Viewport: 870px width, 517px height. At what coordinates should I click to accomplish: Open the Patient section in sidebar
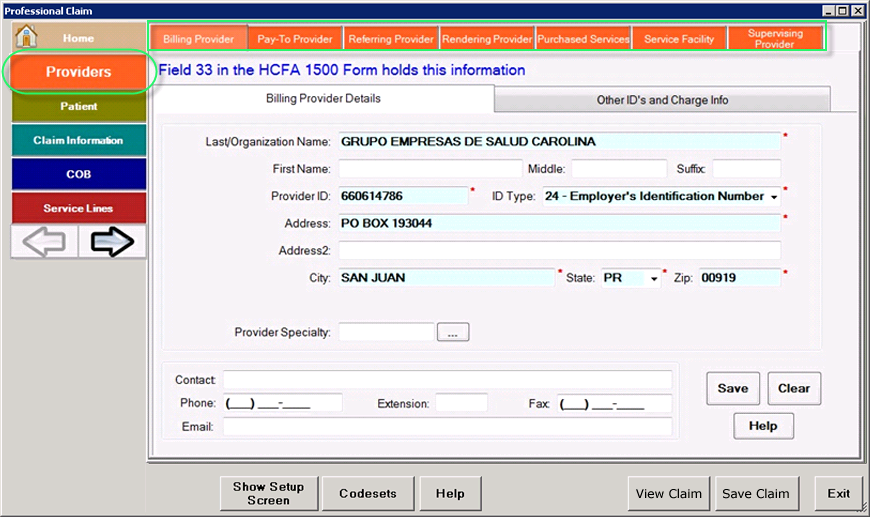tap(79, 106)
